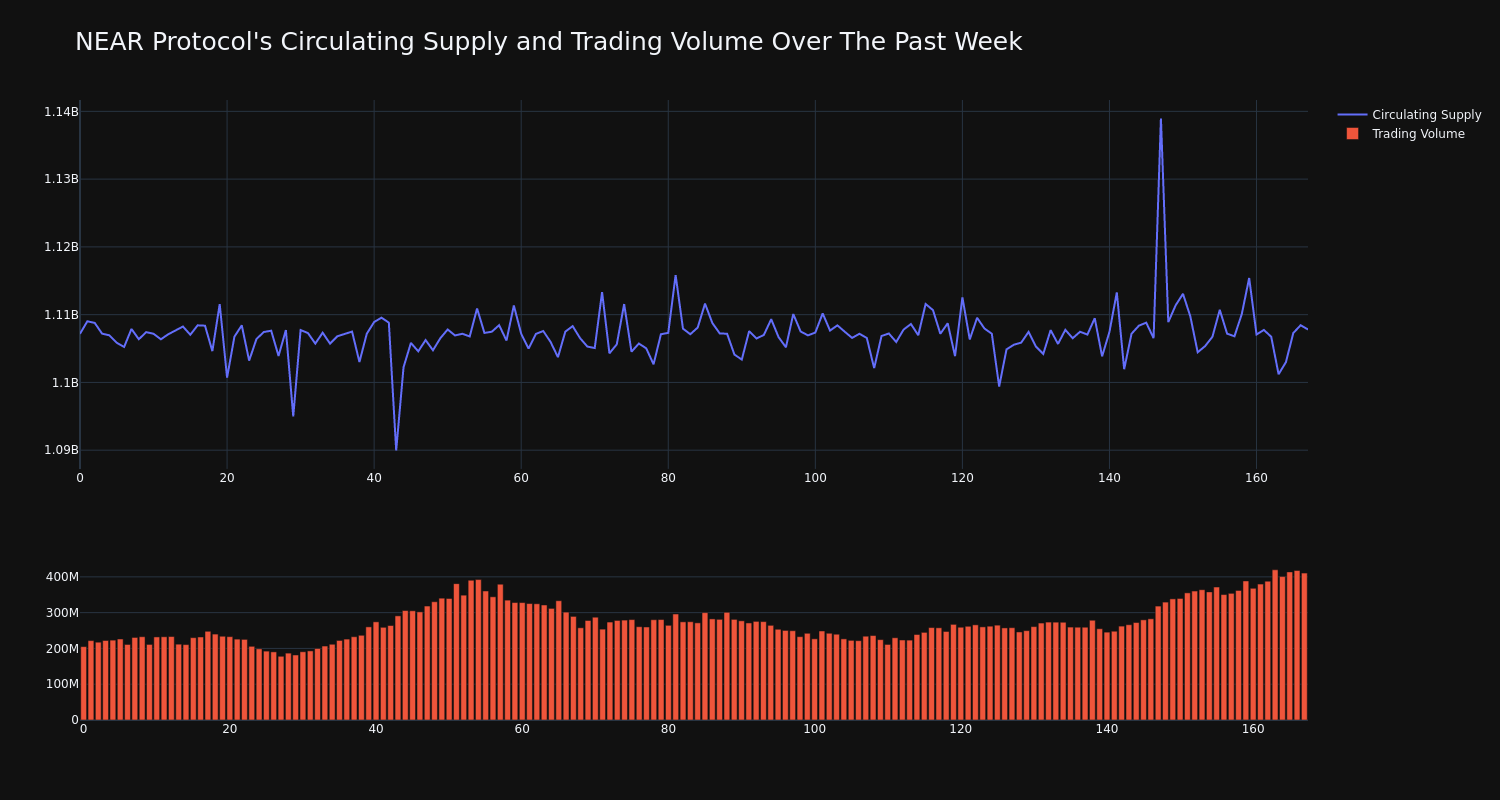The width and height of the screenshot is (1500, 800).
Task: Click the 20 tick on supply chart x-axis
Action: (x=227, y=478)
